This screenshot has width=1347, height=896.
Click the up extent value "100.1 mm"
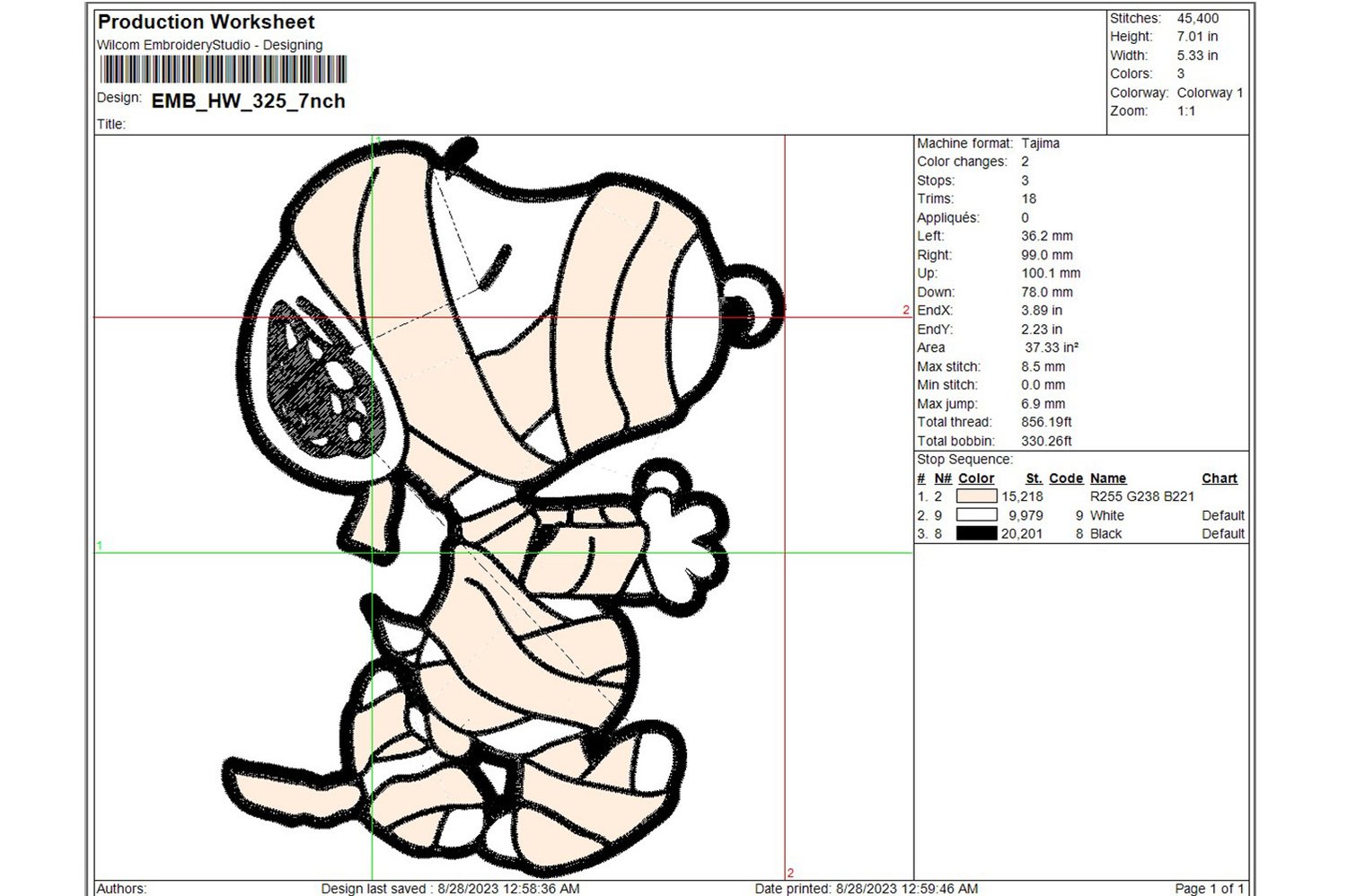tap(1051, 273)
